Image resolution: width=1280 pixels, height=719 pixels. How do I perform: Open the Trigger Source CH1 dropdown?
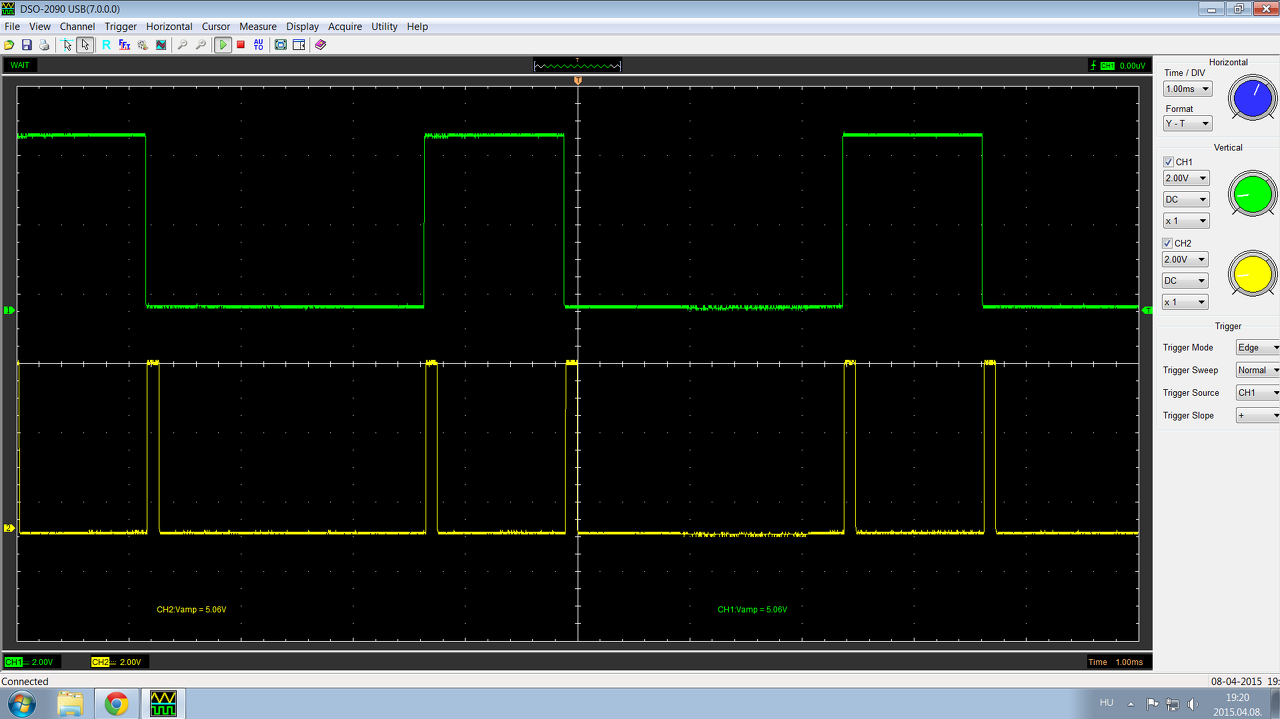point(1258,393)
